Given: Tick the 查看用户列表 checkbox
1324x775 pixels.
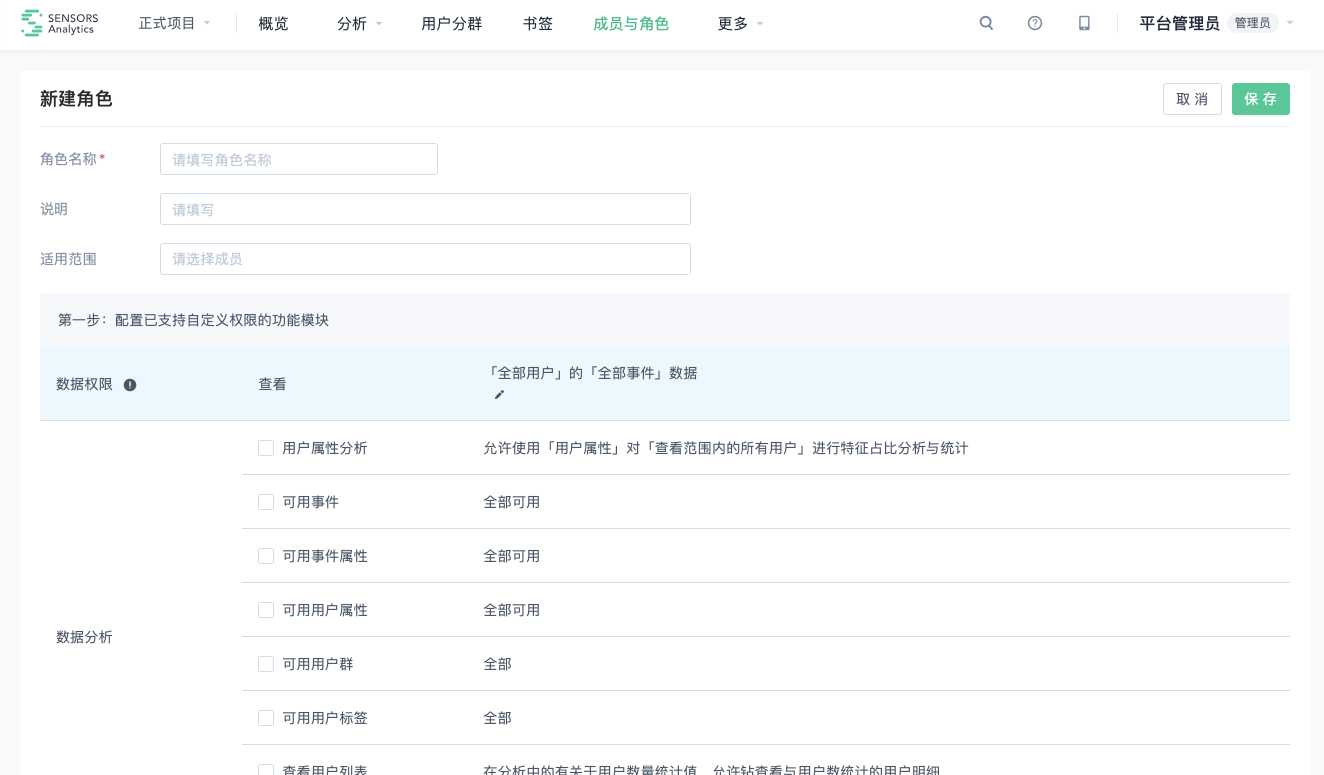Looking at the screenshot, I should [266, 769].
